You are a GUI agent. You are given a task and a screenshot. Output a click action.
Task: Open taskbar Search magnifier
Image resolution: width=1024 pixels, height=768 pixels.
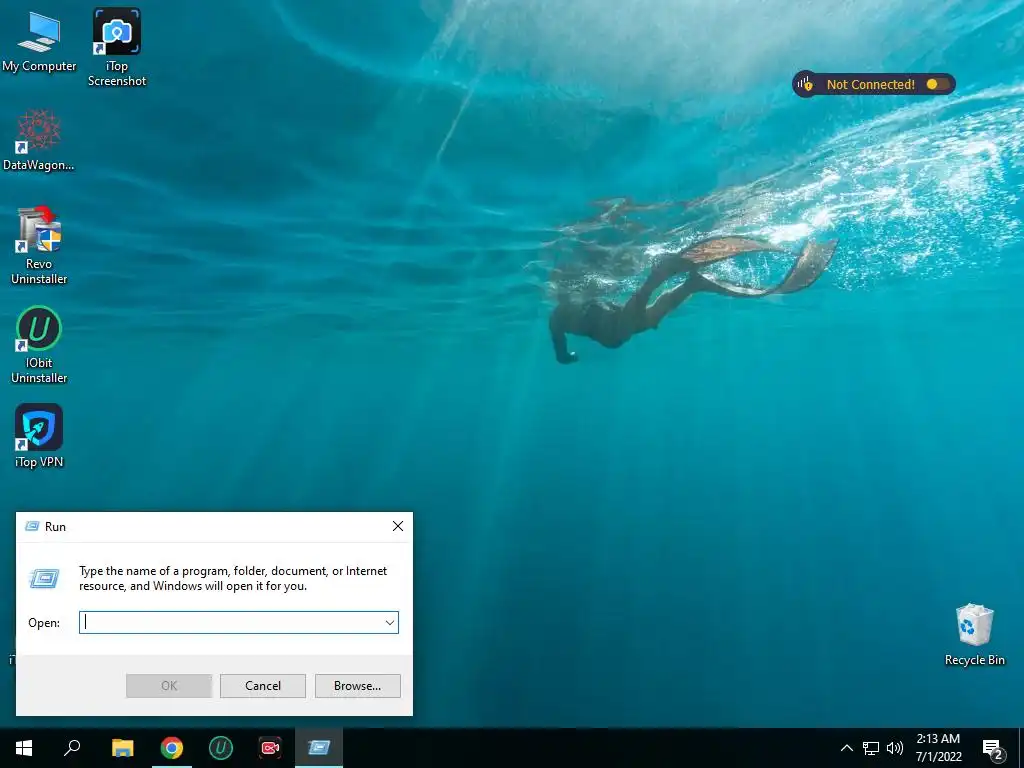click(x=72, y=748)
